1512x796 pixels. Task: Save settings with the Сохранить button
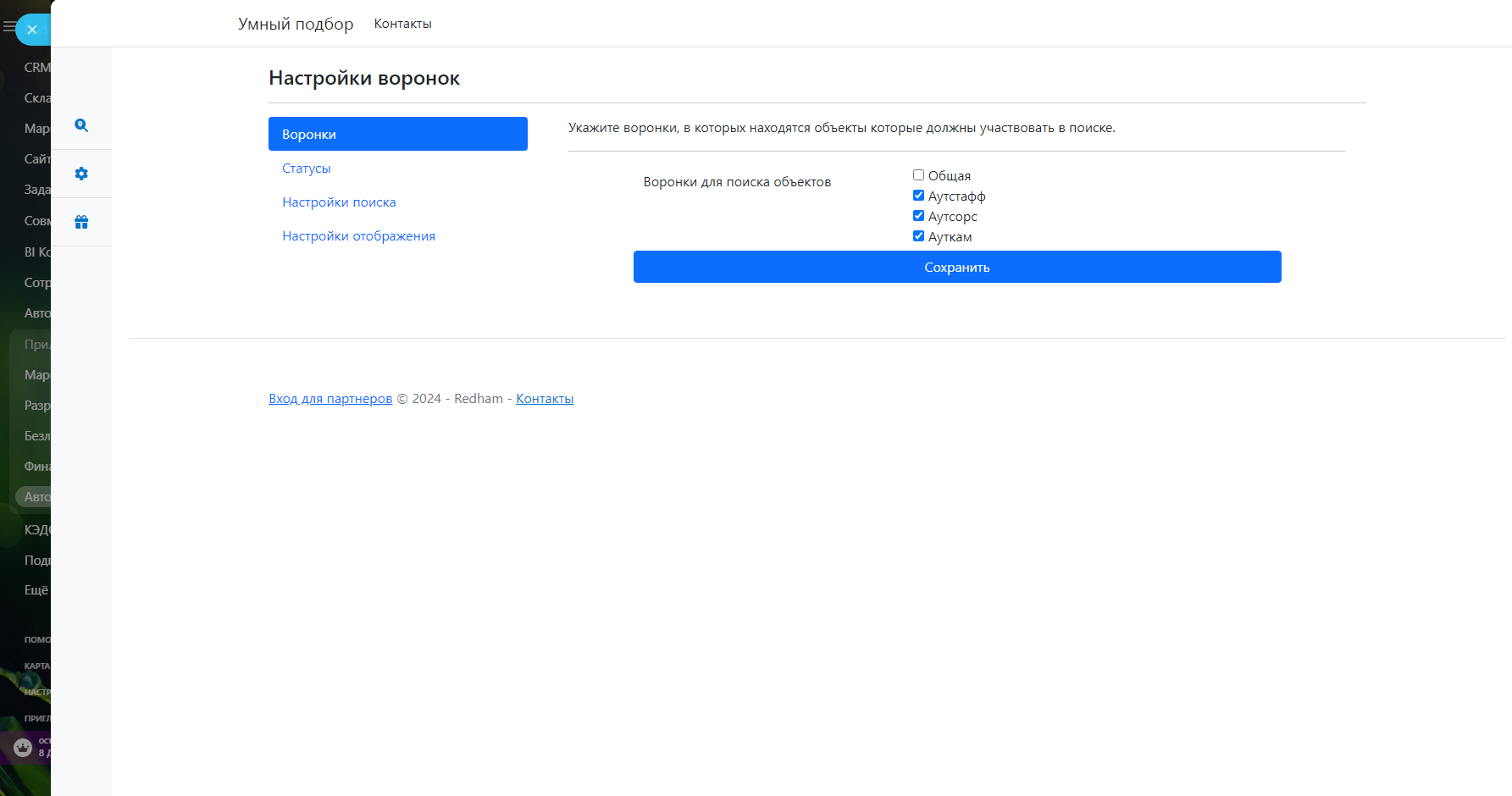(957, 267)
